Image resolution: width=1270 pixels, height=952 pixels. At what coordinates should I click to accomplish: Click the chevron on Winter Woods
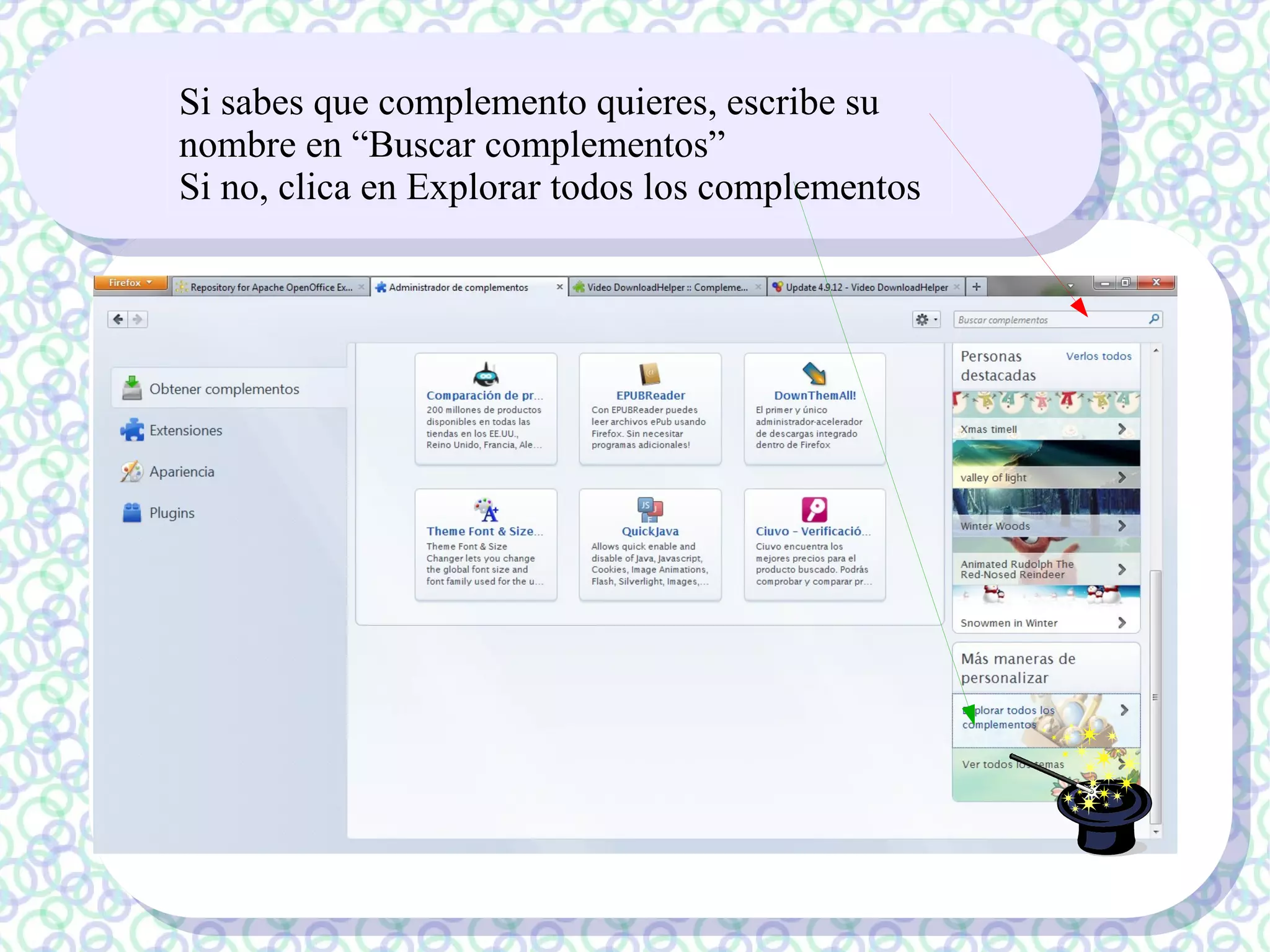[1122, 525]
